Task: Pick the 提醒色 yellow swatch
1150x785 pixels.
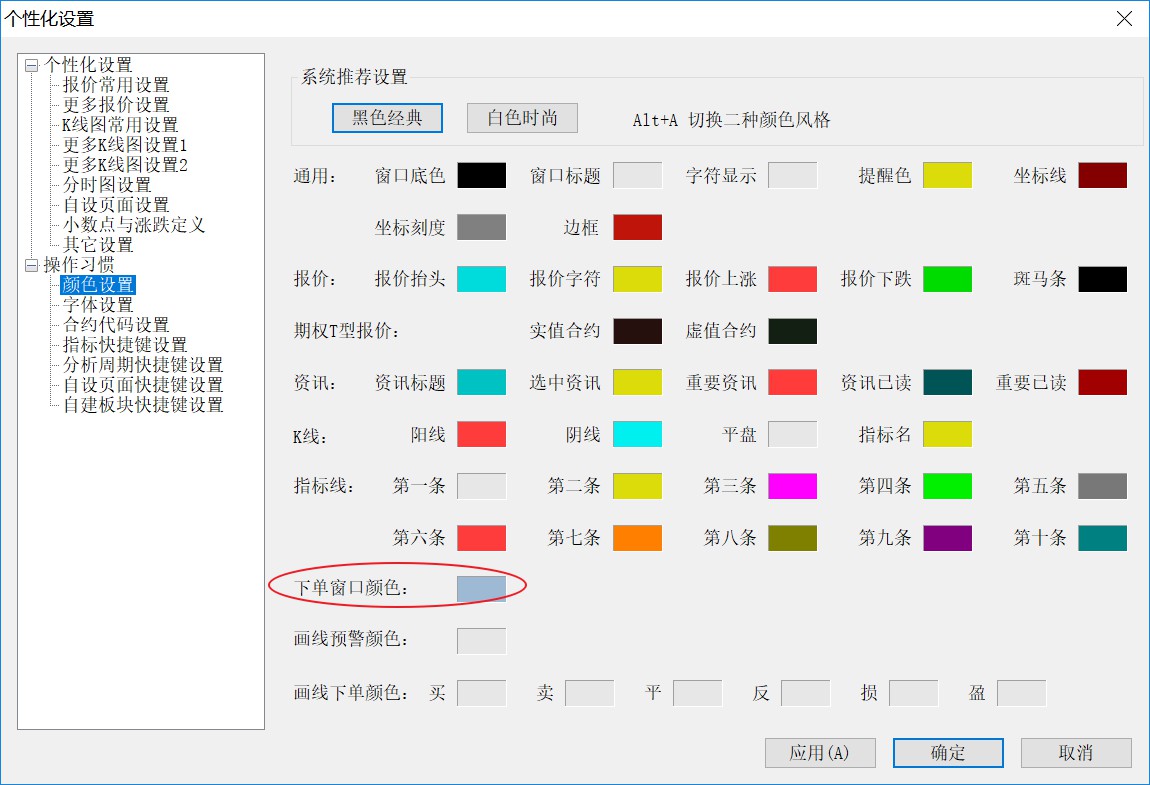Action: 947,176
